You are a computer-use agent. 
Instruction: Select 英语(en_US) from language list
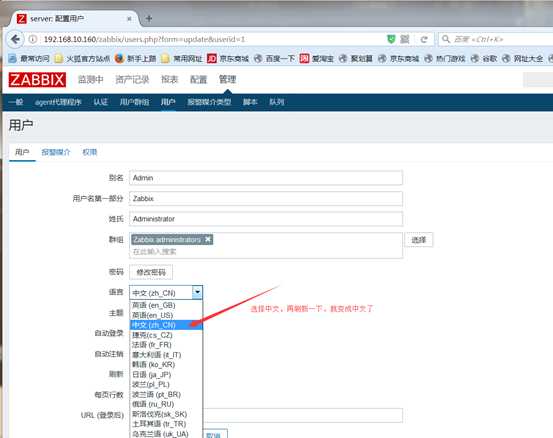(x=166, y=315)
